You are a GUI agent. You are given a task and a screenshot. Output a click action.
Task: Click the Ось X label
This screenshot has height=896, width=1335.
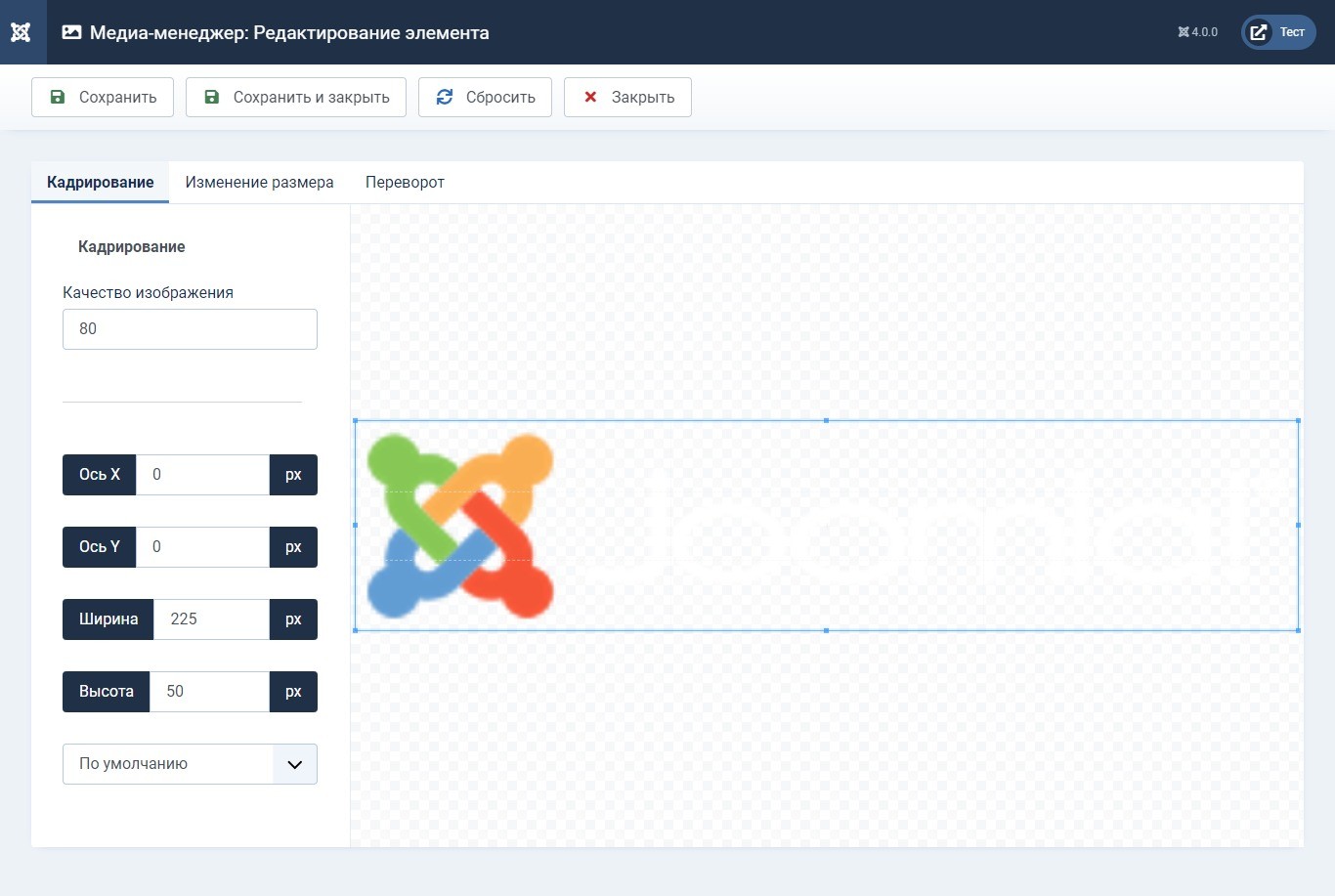tap(100, 475)
